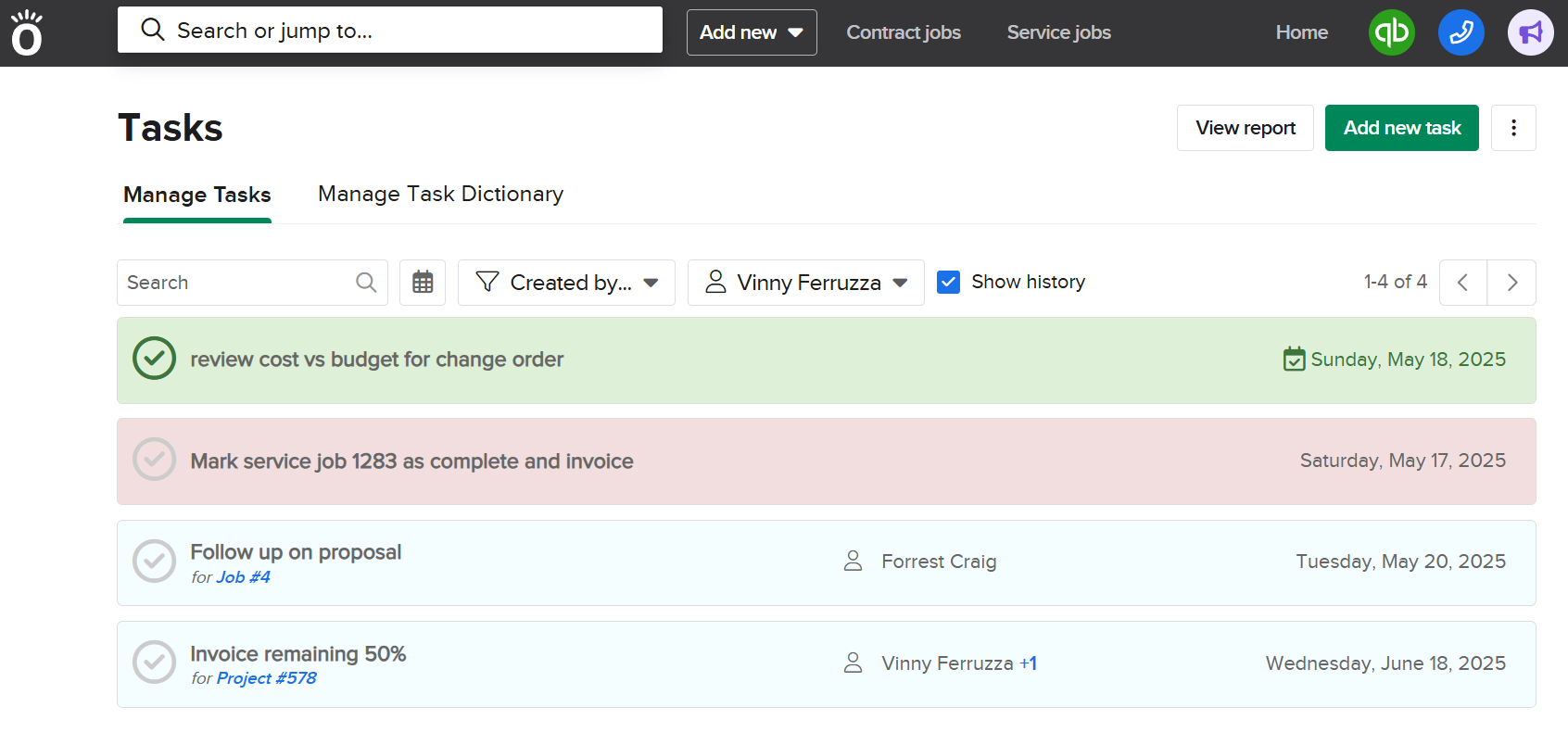Expand the Add new dropdown menu
Image resolution: width=1568 pixels, height=745 pixels.
pyautogui.click(x=751, y=32)
